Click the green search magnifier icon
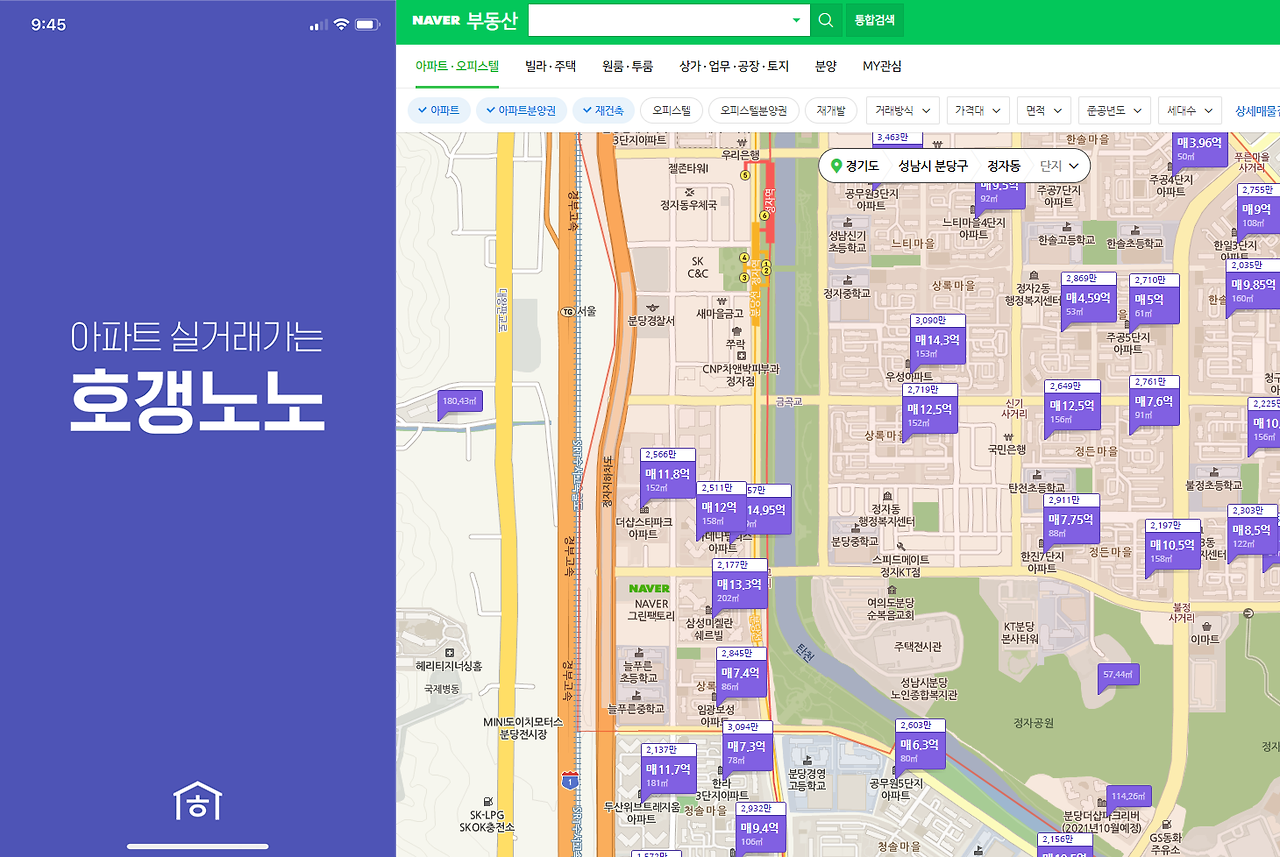 (x=825, y=20)
